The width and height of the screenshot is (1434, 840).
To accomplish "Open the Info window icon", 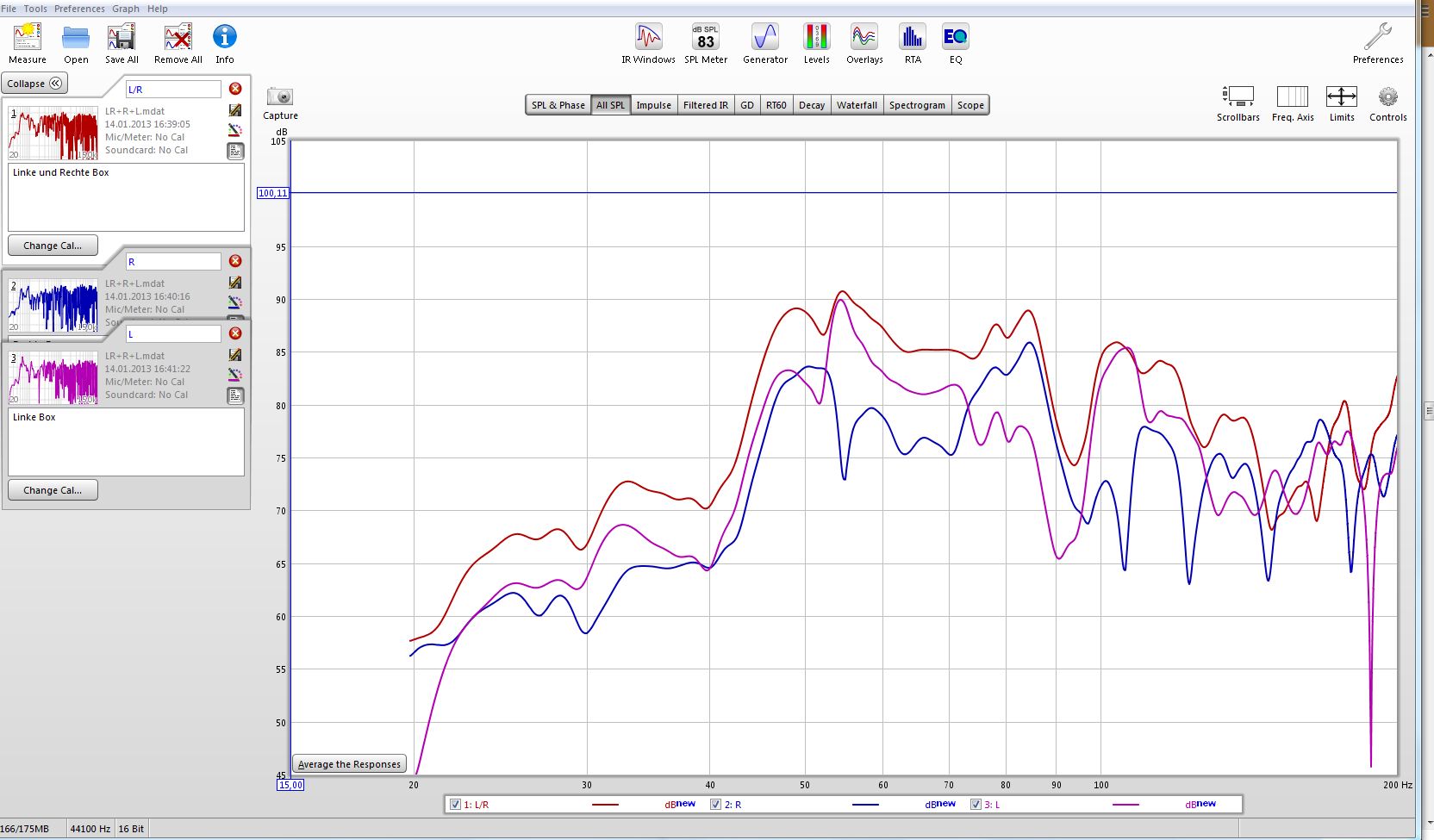I will (225, 37).
